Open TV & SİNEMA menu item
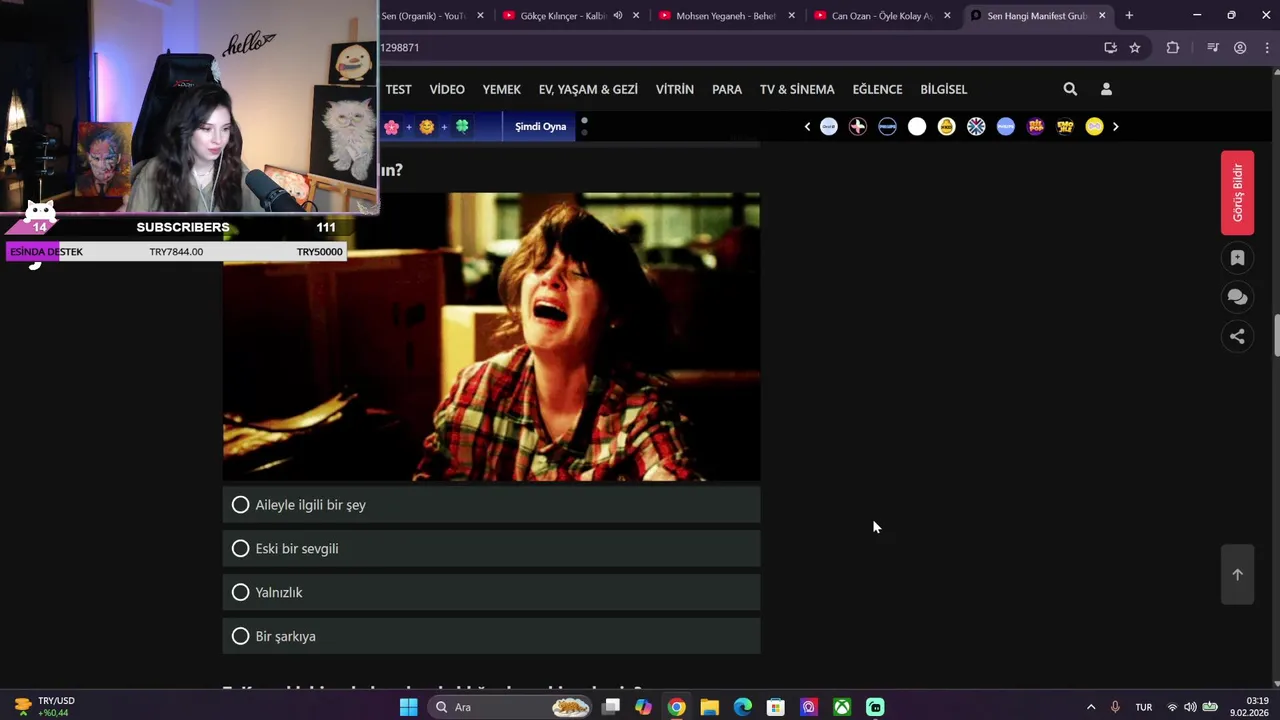 point(797,89)
